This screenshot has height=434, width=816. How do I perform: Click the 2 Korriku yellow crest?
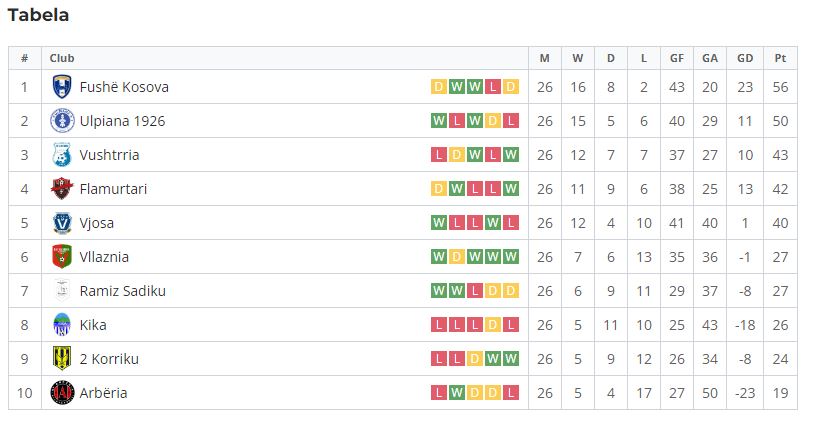coord(62,359)
